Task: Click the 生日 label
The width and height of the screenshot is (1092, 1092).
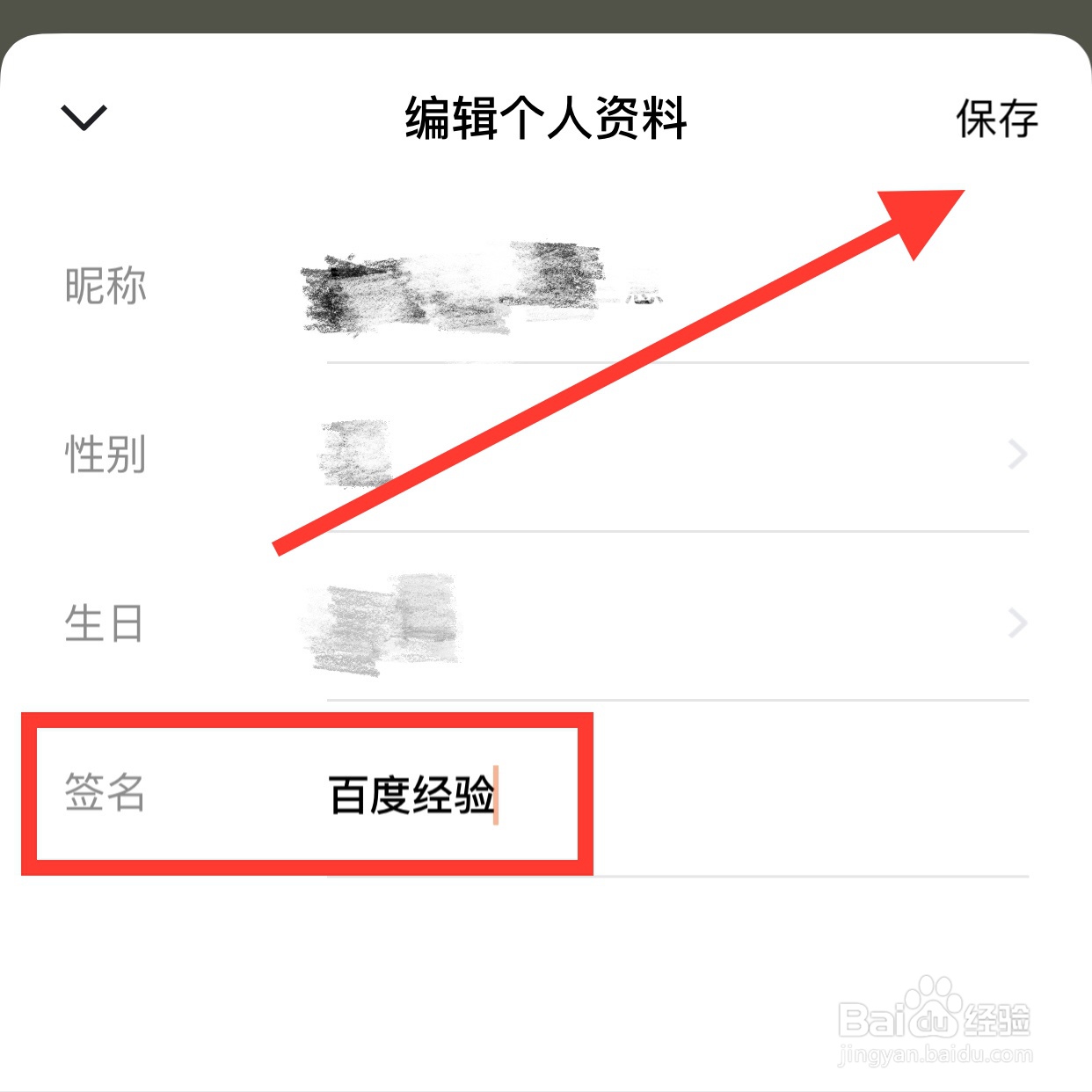Action: [104, 623]
